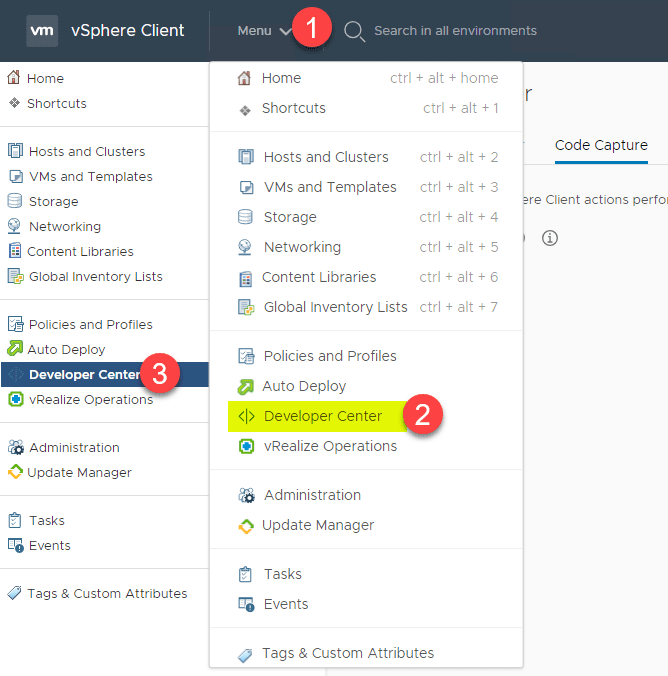Open VMs and Templates label in sidebar

91,176
